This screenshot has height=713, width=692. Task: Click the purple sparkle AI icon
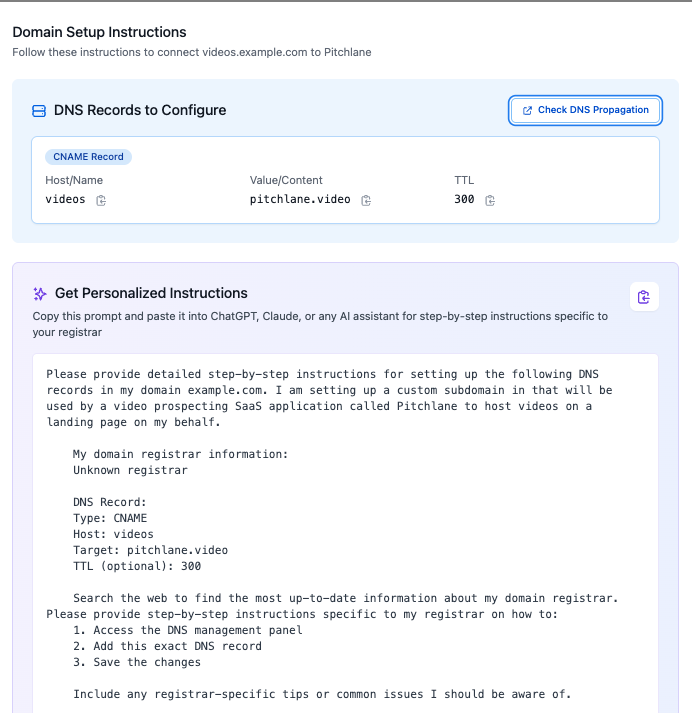click(x=40, y=294)
